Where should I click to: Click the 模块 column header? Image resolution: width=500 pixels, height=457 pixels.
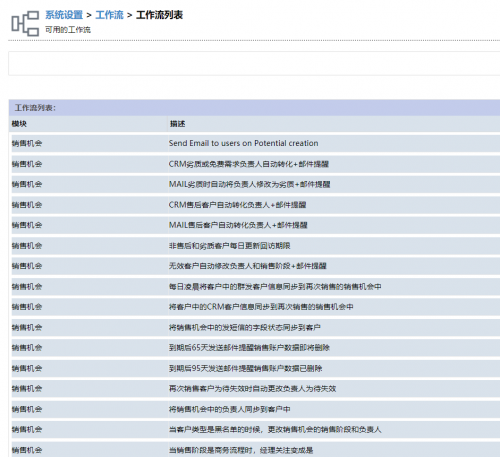(x=19, y=124)
